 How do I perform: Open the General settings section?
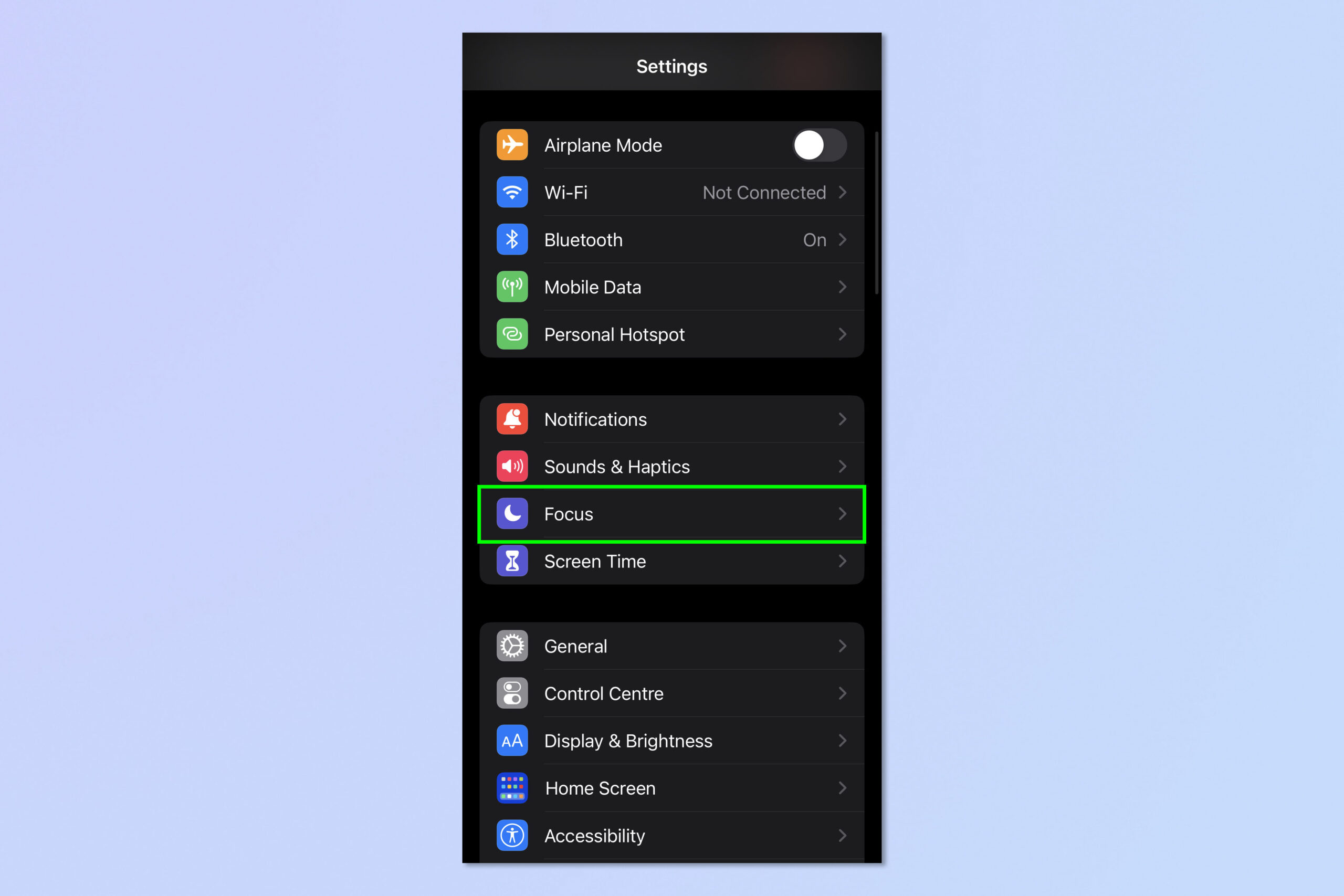672,646
